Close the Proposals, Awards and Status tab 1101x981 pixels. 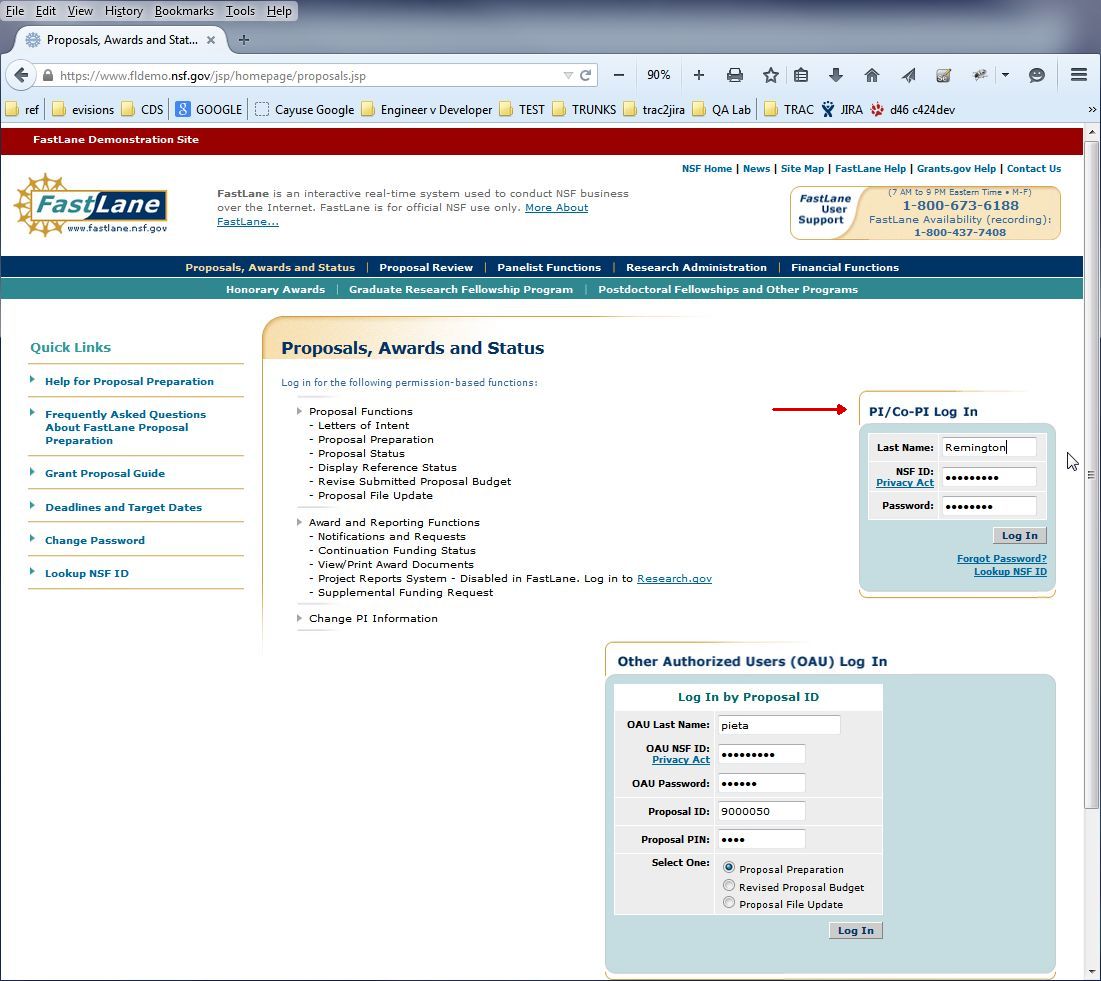click(x=211, y=40)
